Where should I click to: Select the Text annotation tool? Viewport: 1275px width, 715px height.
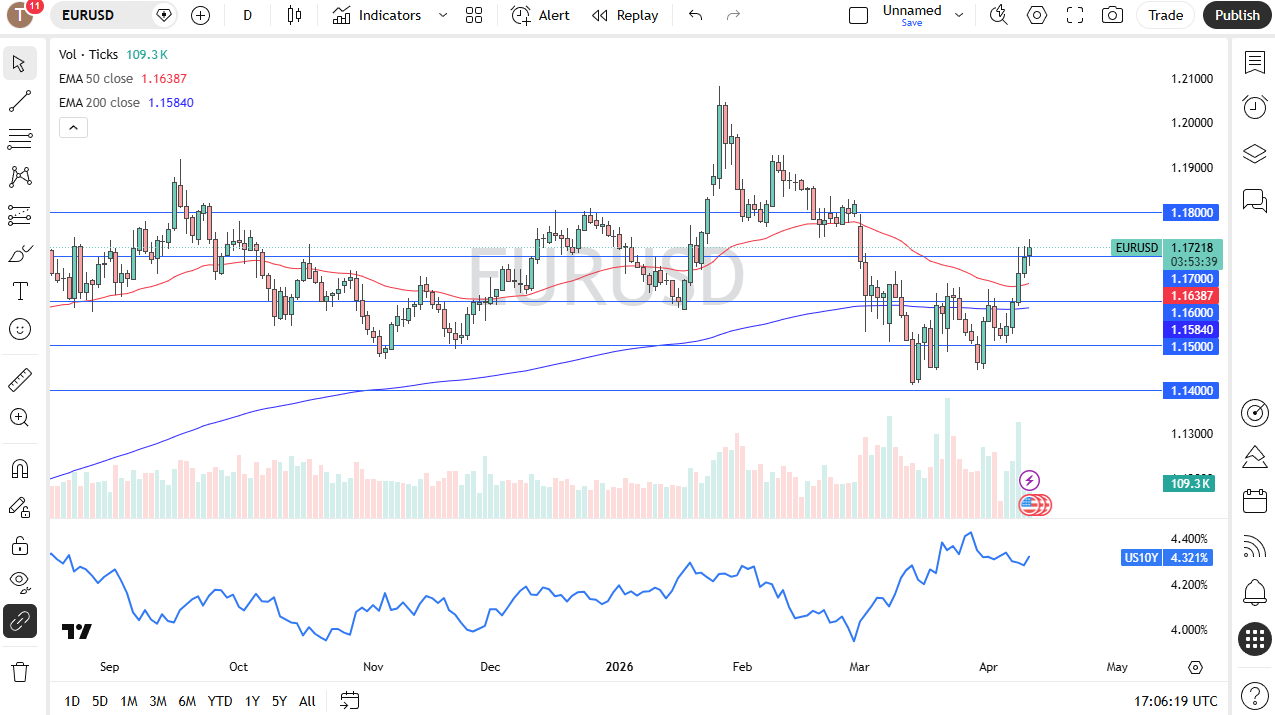point(20,291)
